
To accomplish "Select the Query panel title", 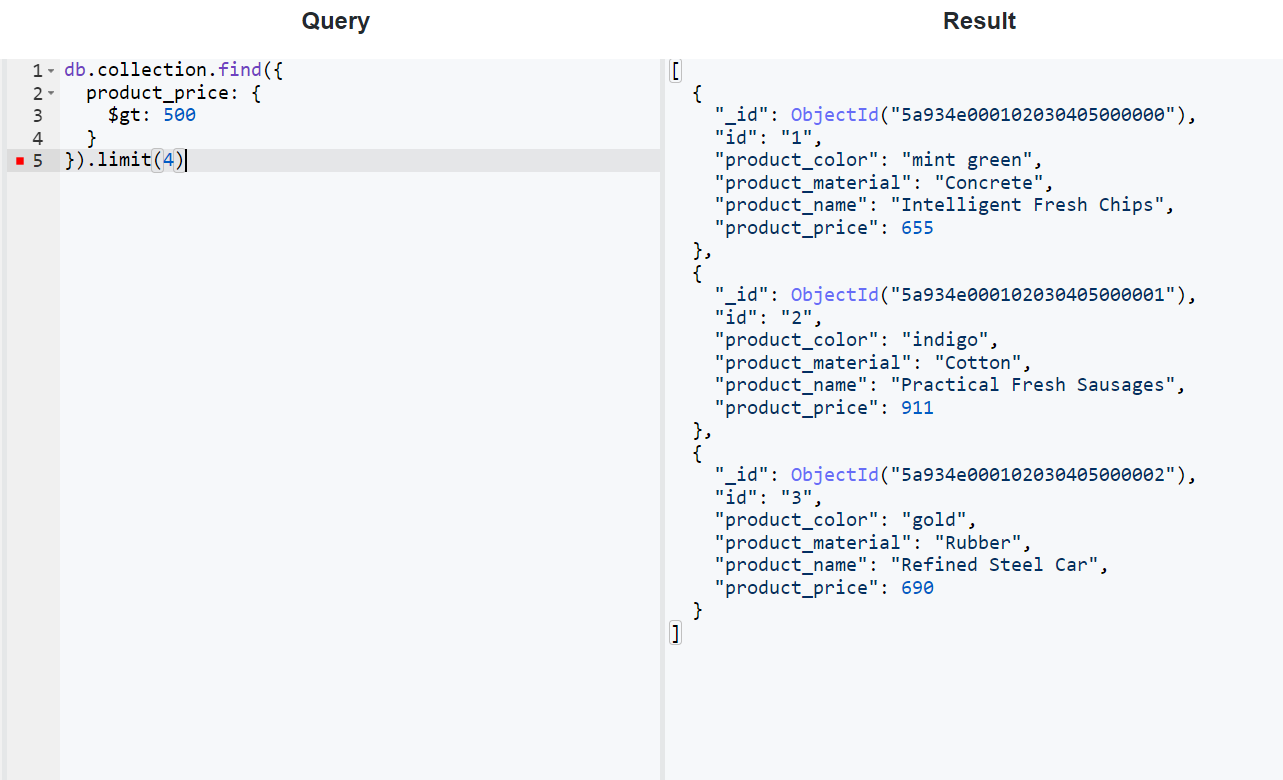I will point(335,20).
